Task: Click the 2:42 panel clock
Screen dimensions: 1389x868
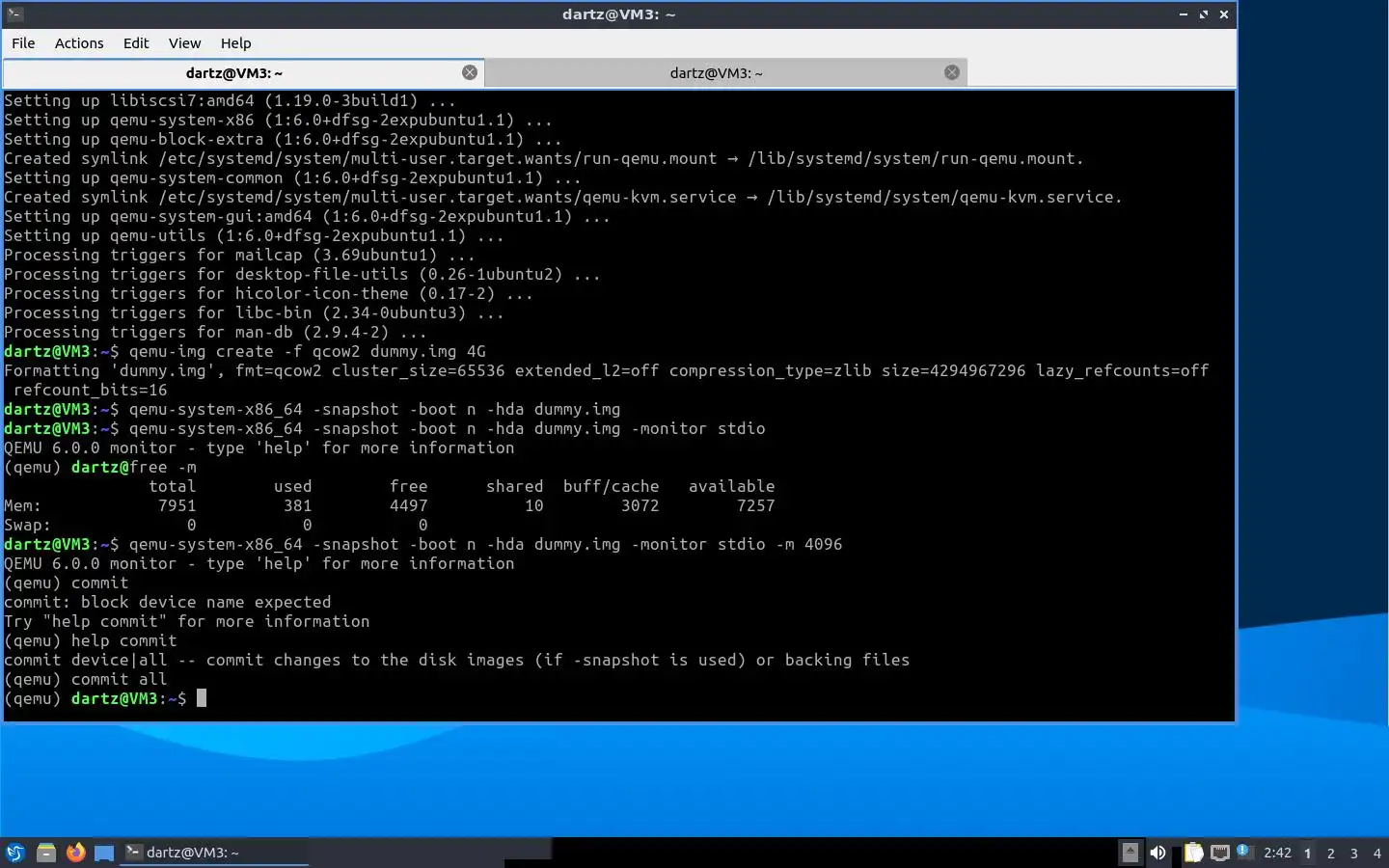Action: (1277, 853)
